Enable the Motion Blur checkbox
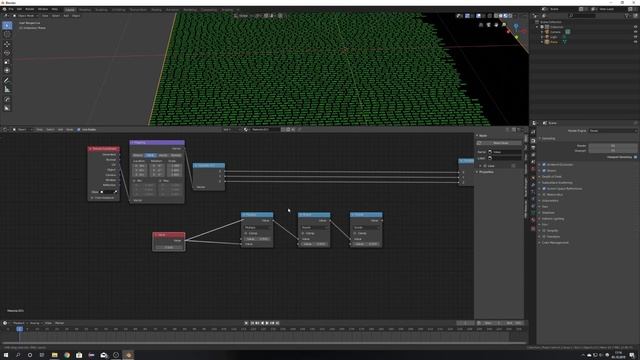Viewport: 640px width, 360px height. pos(544,195)
